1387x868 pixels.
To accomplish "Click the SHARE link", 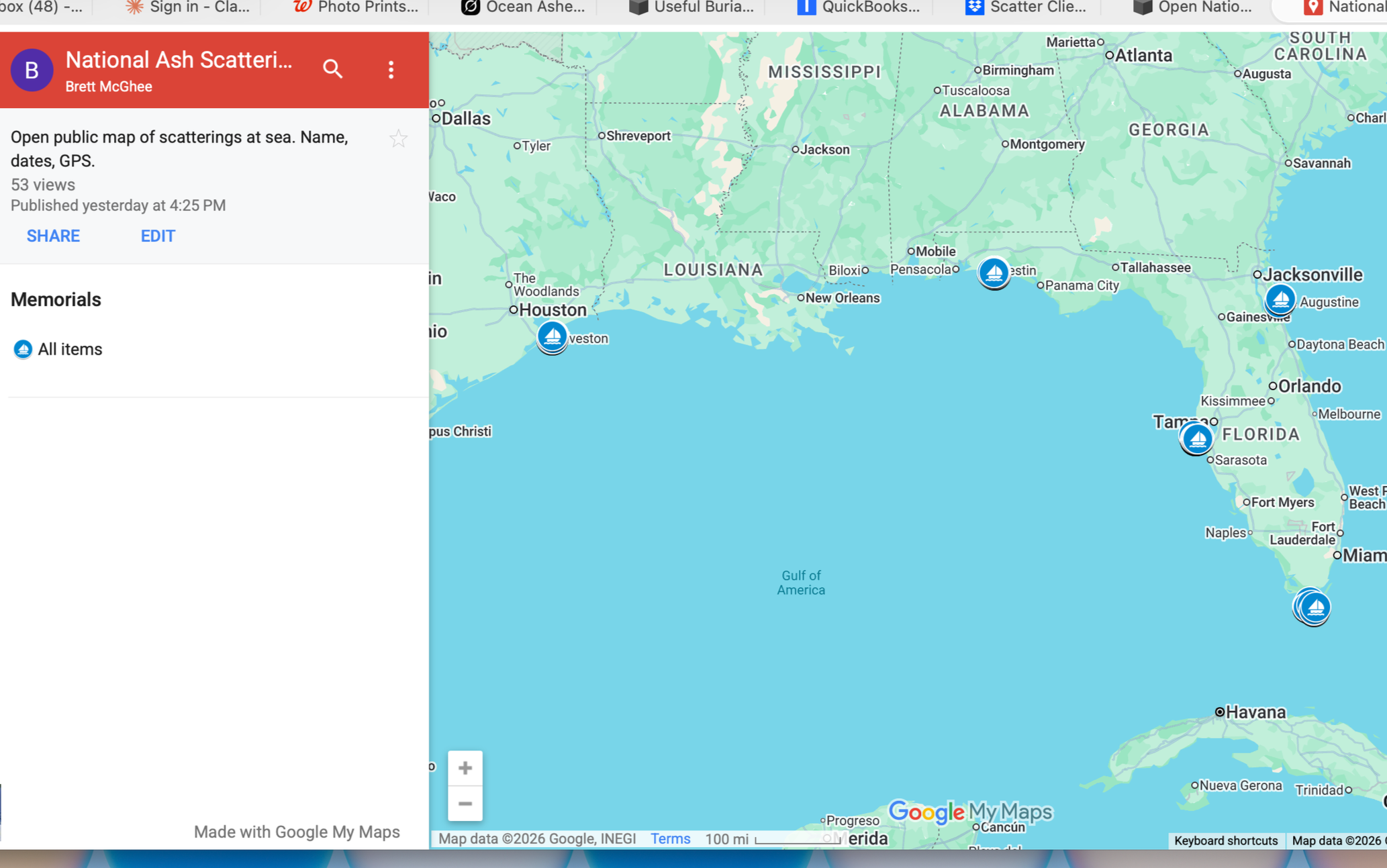I will tap(53, 236).
